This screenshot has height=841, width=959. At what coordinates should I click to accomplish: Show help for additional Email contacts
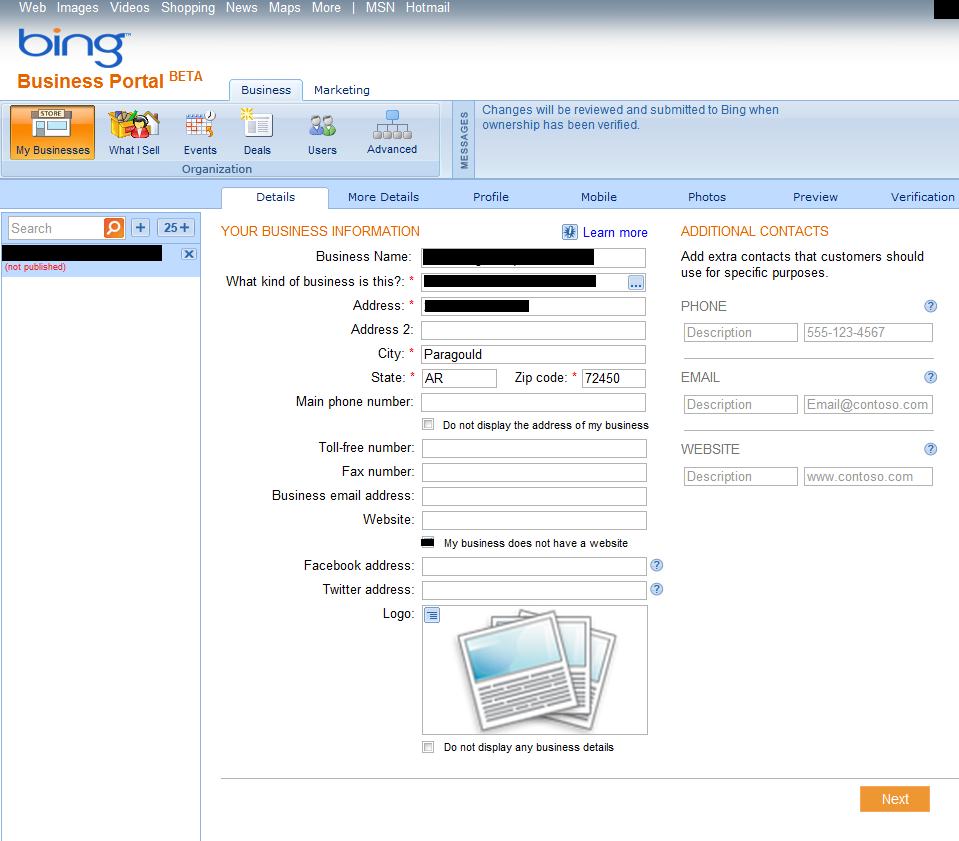pyautogui.click(x=930, y=377)
